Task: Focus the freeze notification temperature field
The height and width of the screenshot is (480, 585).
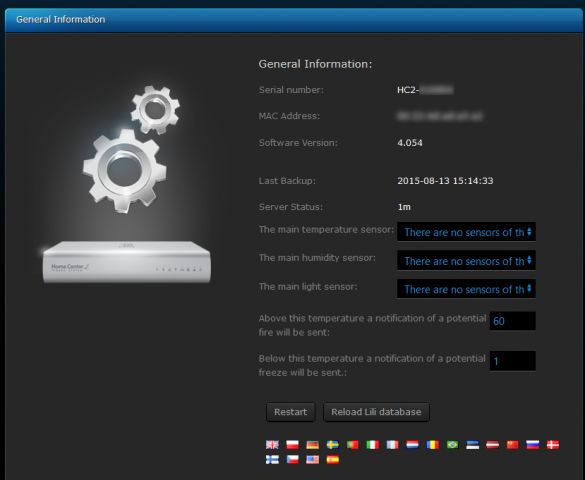Action: pos(513,361)
